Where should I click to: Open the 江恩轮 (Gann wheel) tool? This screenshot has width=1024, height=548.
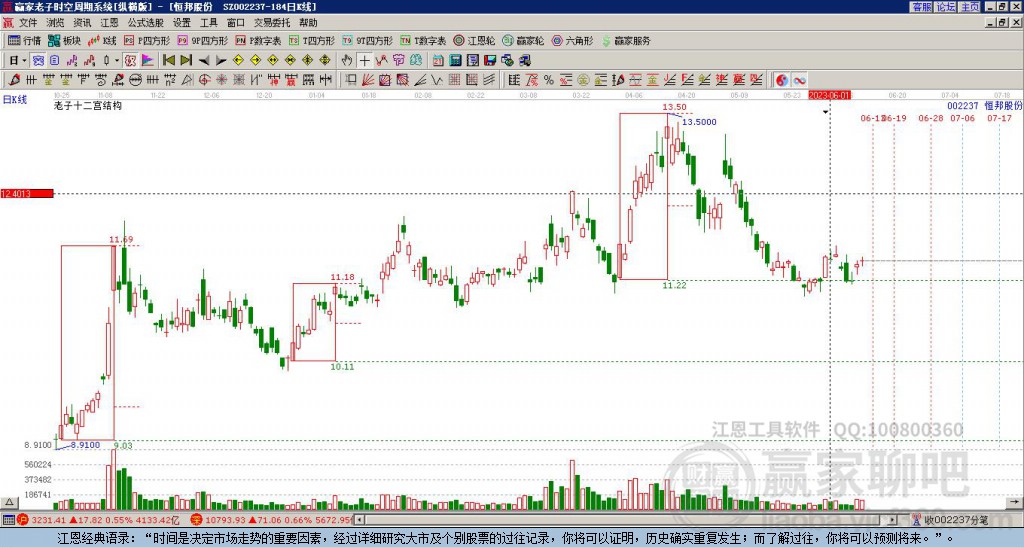point(475,40)
